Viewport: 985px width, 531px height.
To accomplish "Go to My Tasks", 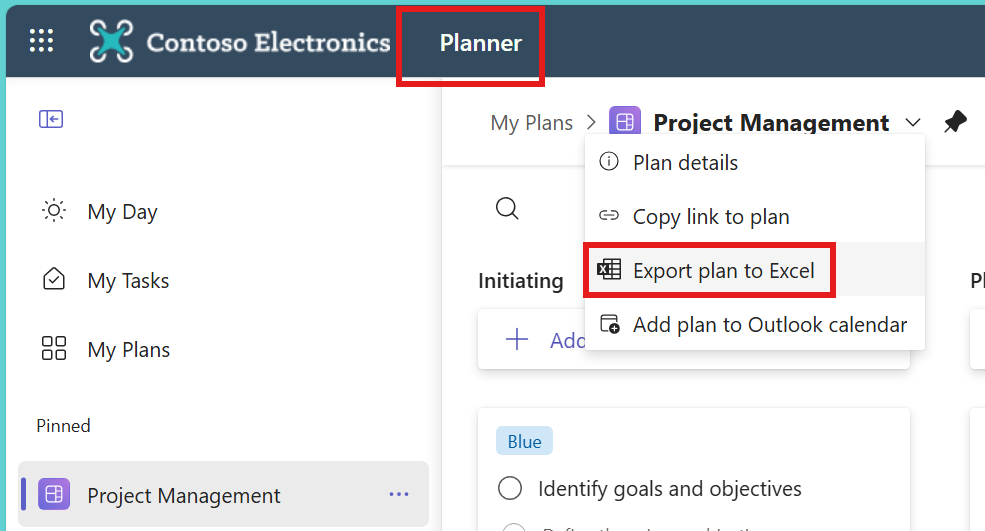I will click(x=128, y=281).
